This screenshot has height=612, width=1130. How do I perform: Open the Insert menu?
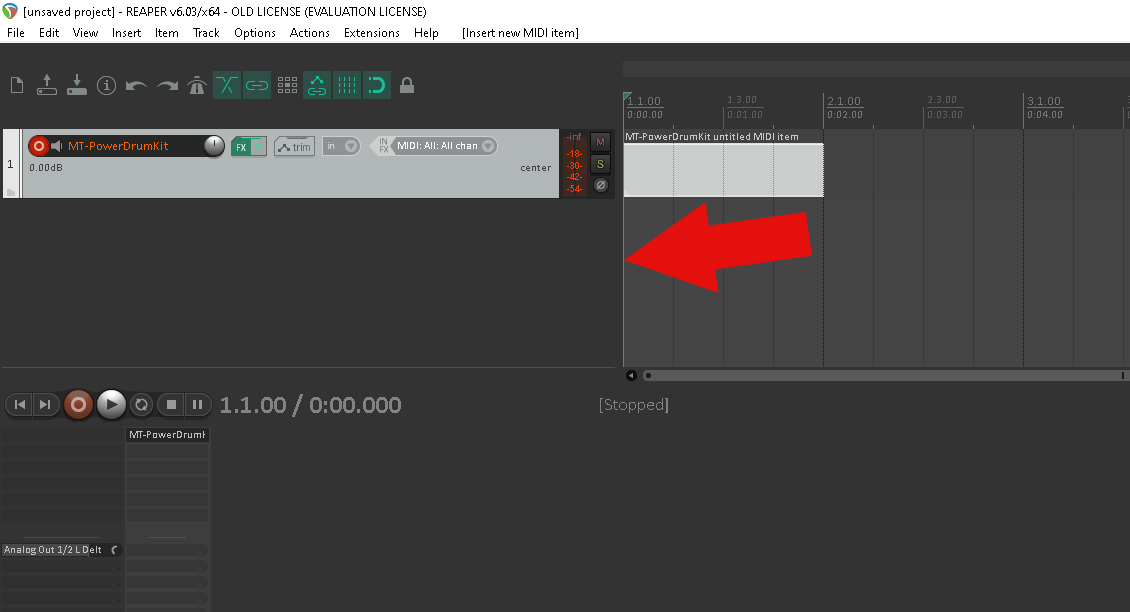click(x=126, y=33)
